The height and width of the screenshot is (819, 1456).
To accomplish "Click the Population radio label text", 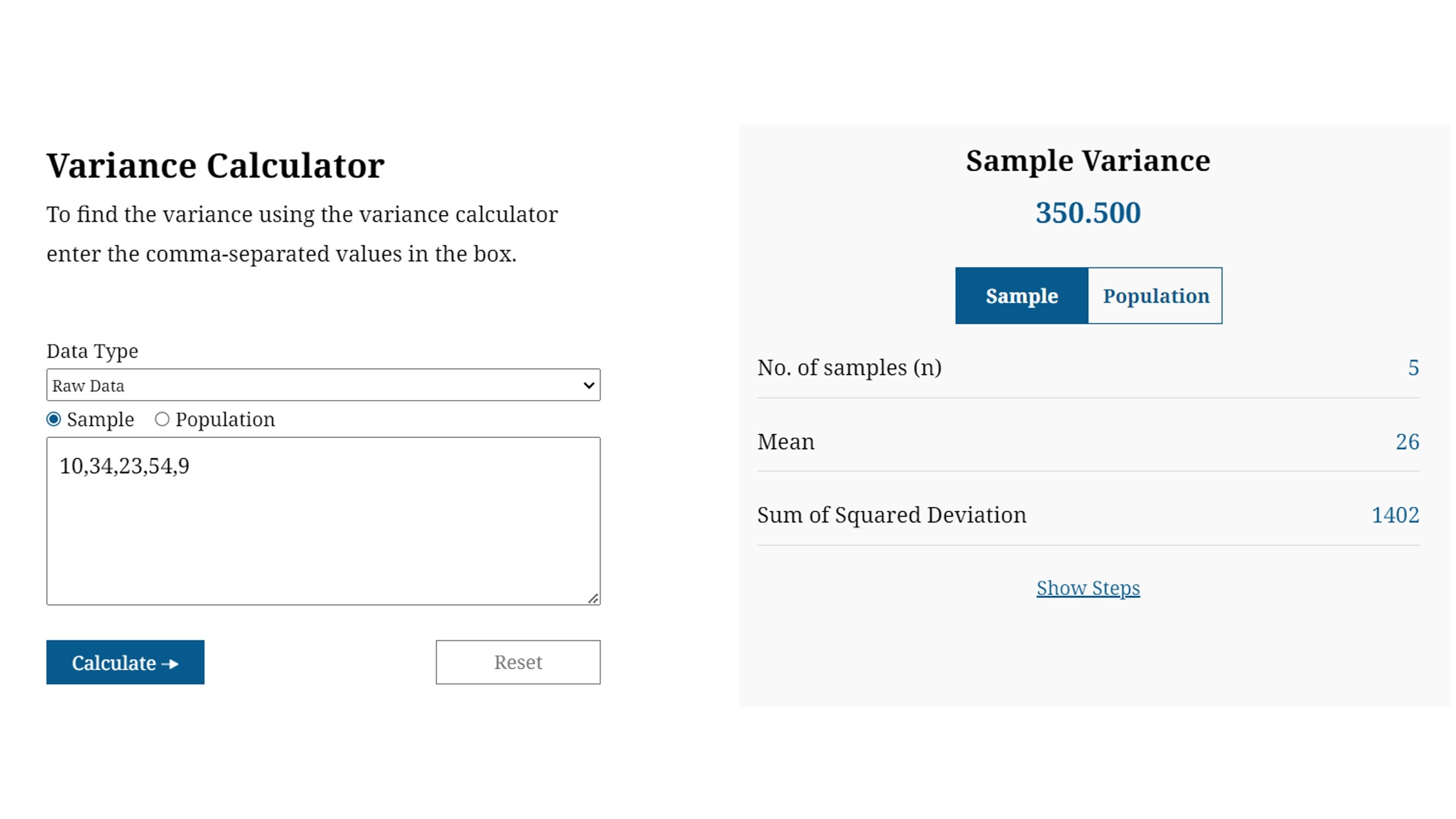I will click(225, 419).
